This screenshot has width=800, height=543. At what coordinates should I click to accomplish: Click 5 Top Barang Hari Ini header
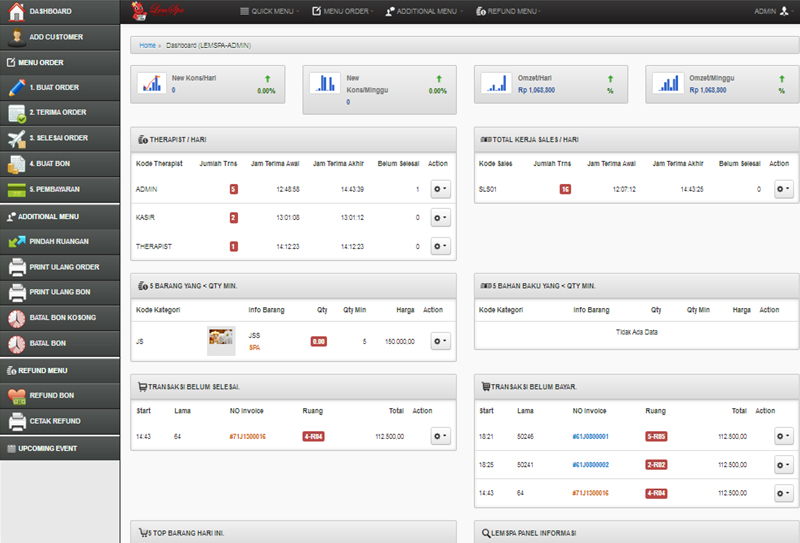(x=293, y=532)
